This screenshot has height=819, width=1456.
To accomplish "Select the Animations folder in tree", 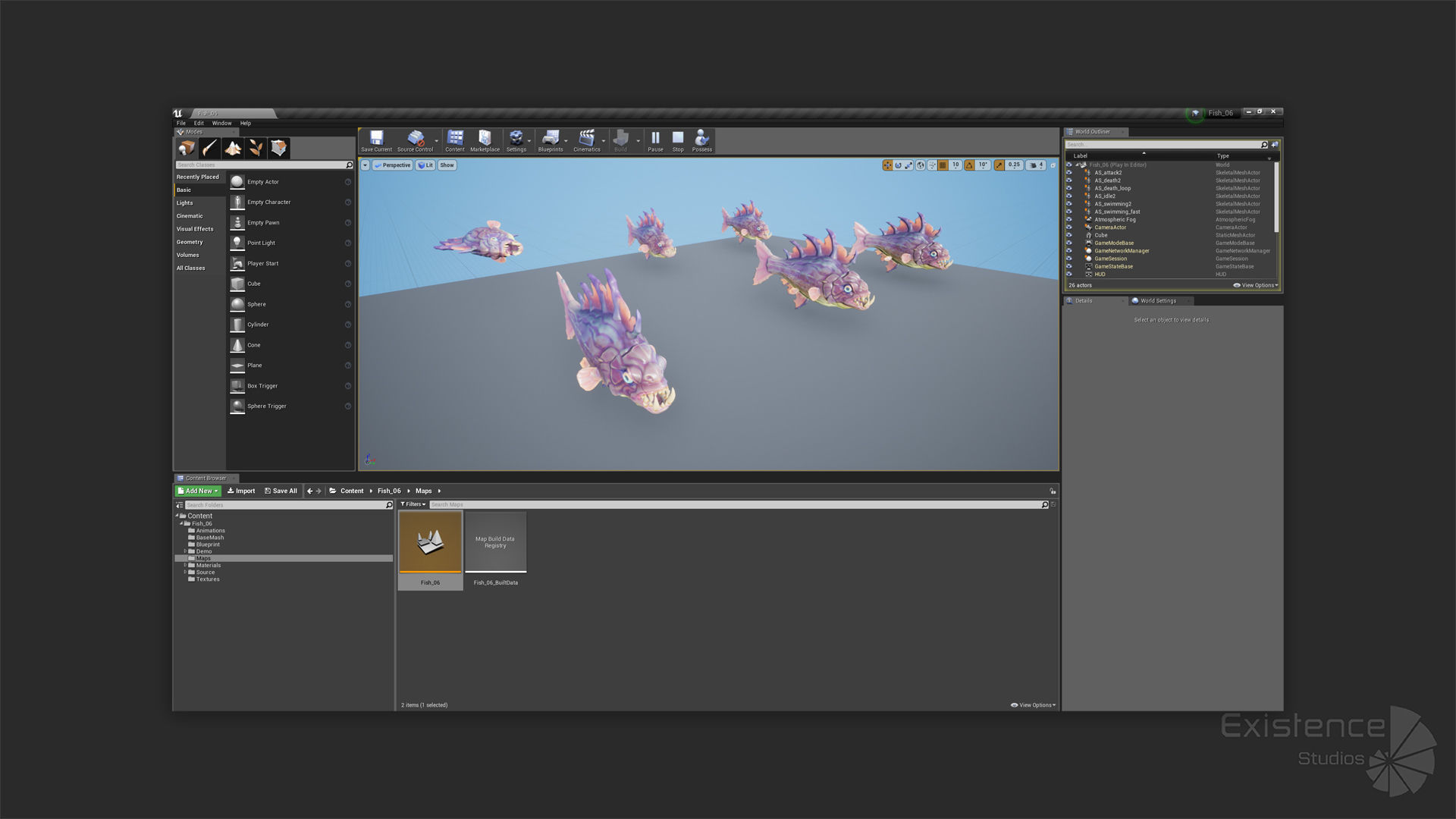I will [210, 531].
